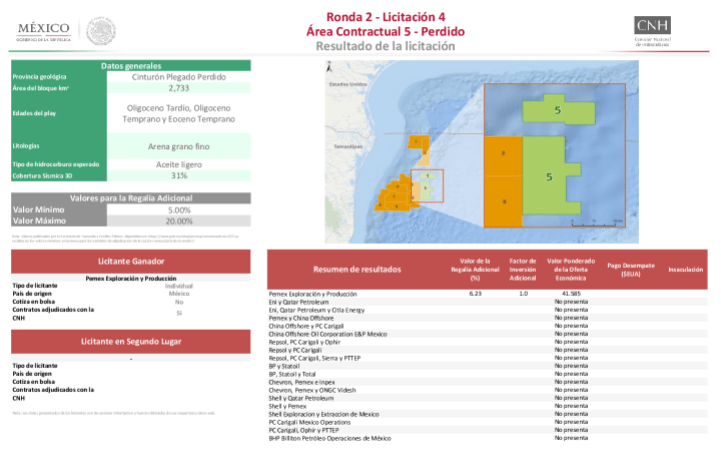Click the Mexican coat of arms seal

point(101,31)
